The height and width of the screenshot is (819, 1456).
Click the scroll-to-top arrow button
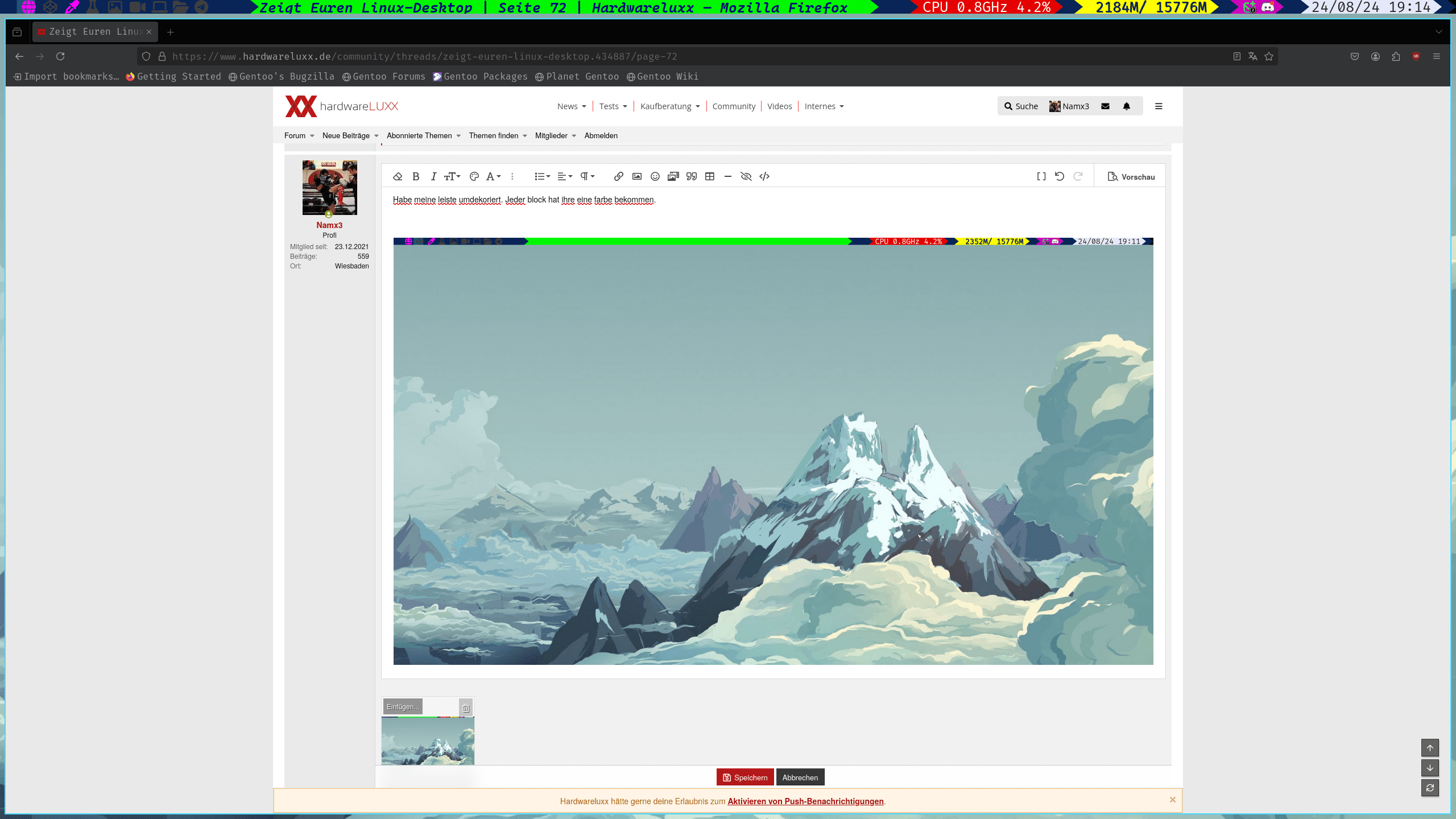[x=1430, y=748]
